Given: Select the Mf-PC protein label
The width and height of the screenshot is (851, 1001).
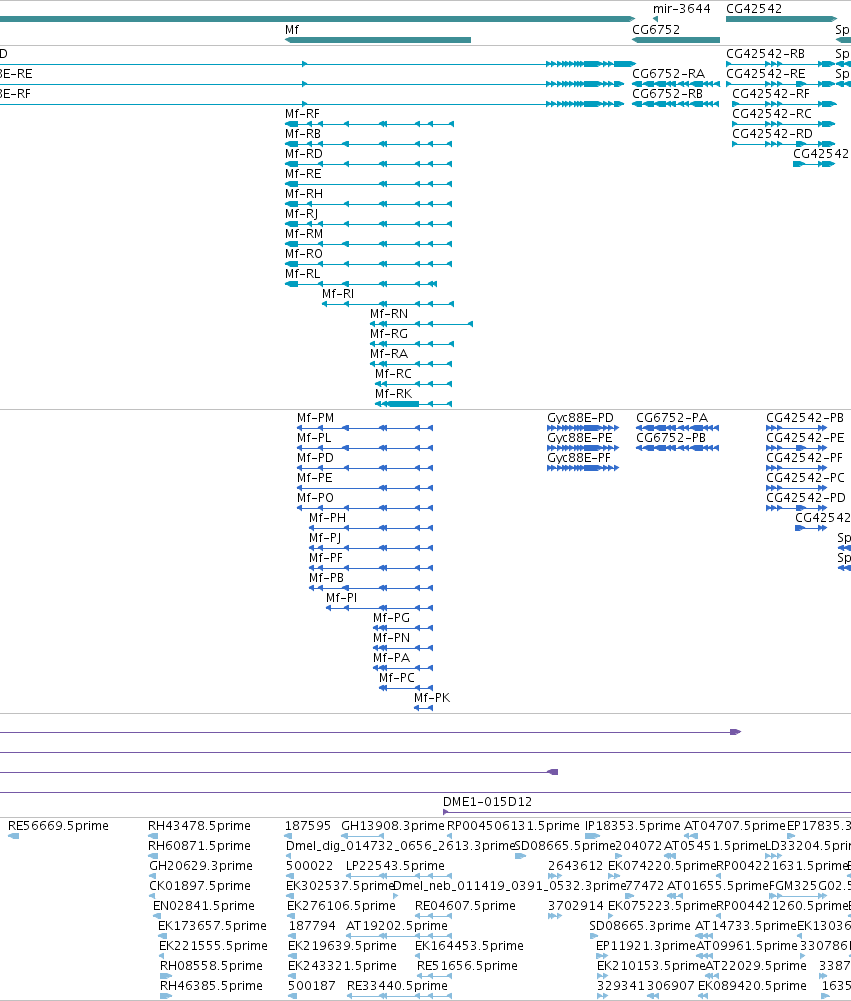Looking at the screenshot, I should pyautogui.click(x=396, y=678).
